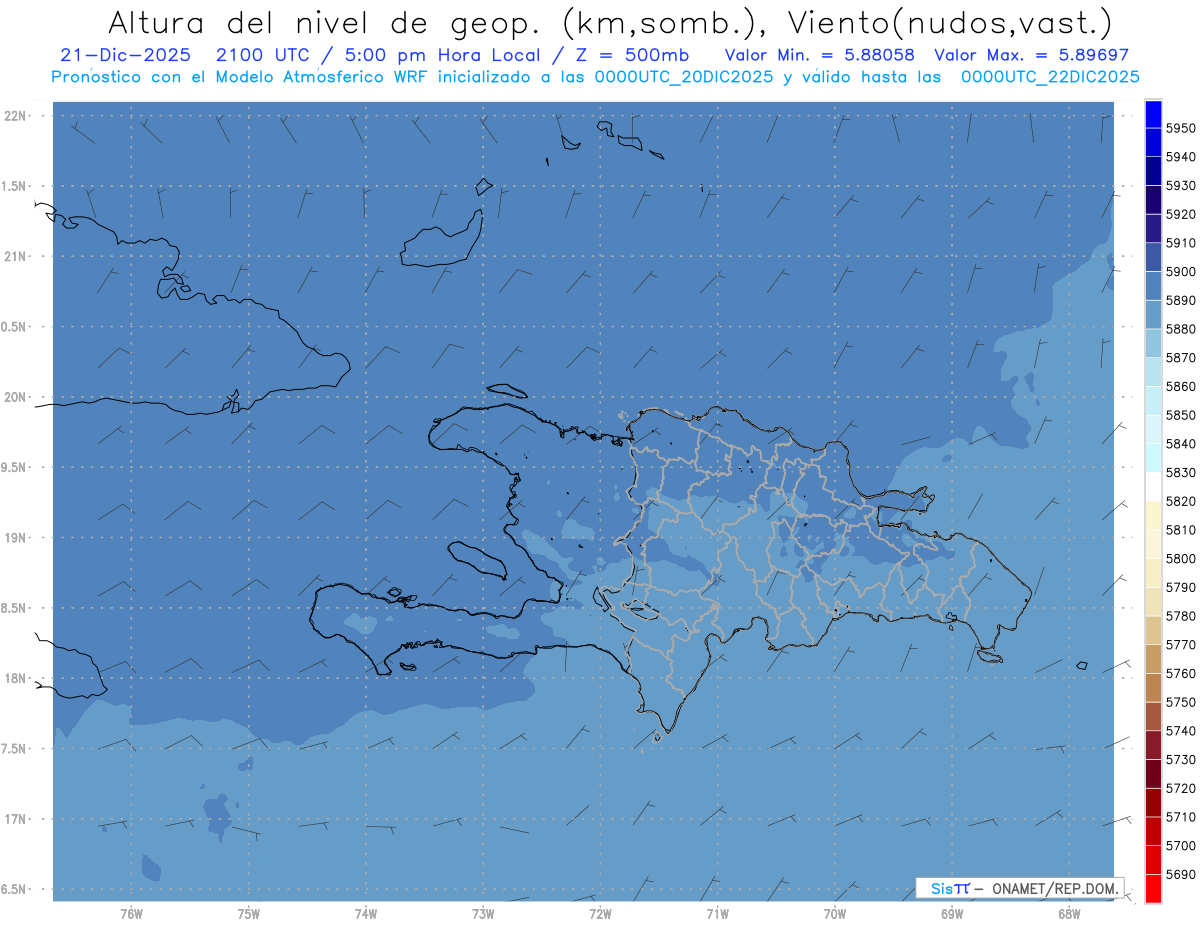
Task: Click the legend value '5850'
Action: [x=1180, y=415]
